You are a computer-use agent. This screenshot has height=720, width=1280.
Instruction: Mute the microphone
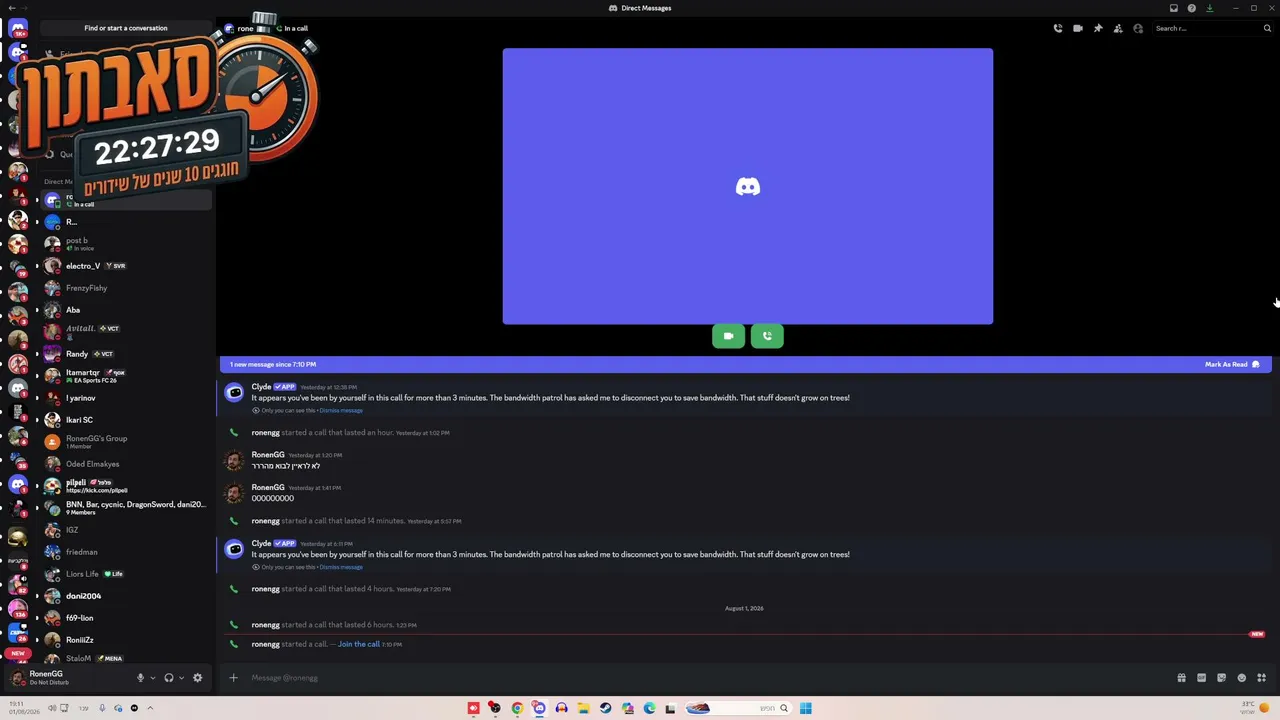[140, 678]
